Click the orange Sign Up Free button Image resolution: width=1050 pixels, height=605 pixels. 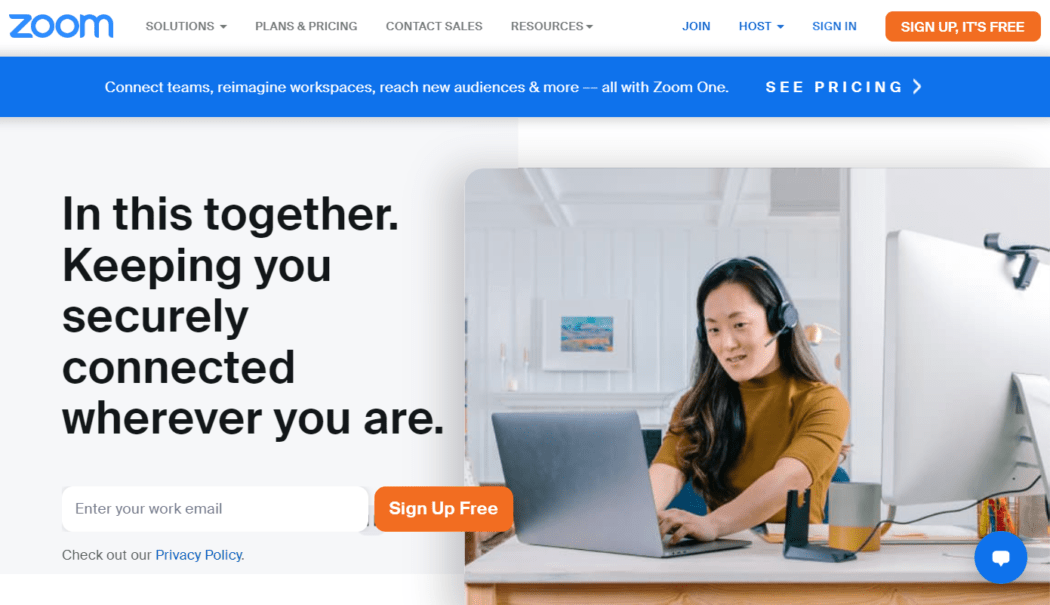pyautogui.click(x=443, y=509)
